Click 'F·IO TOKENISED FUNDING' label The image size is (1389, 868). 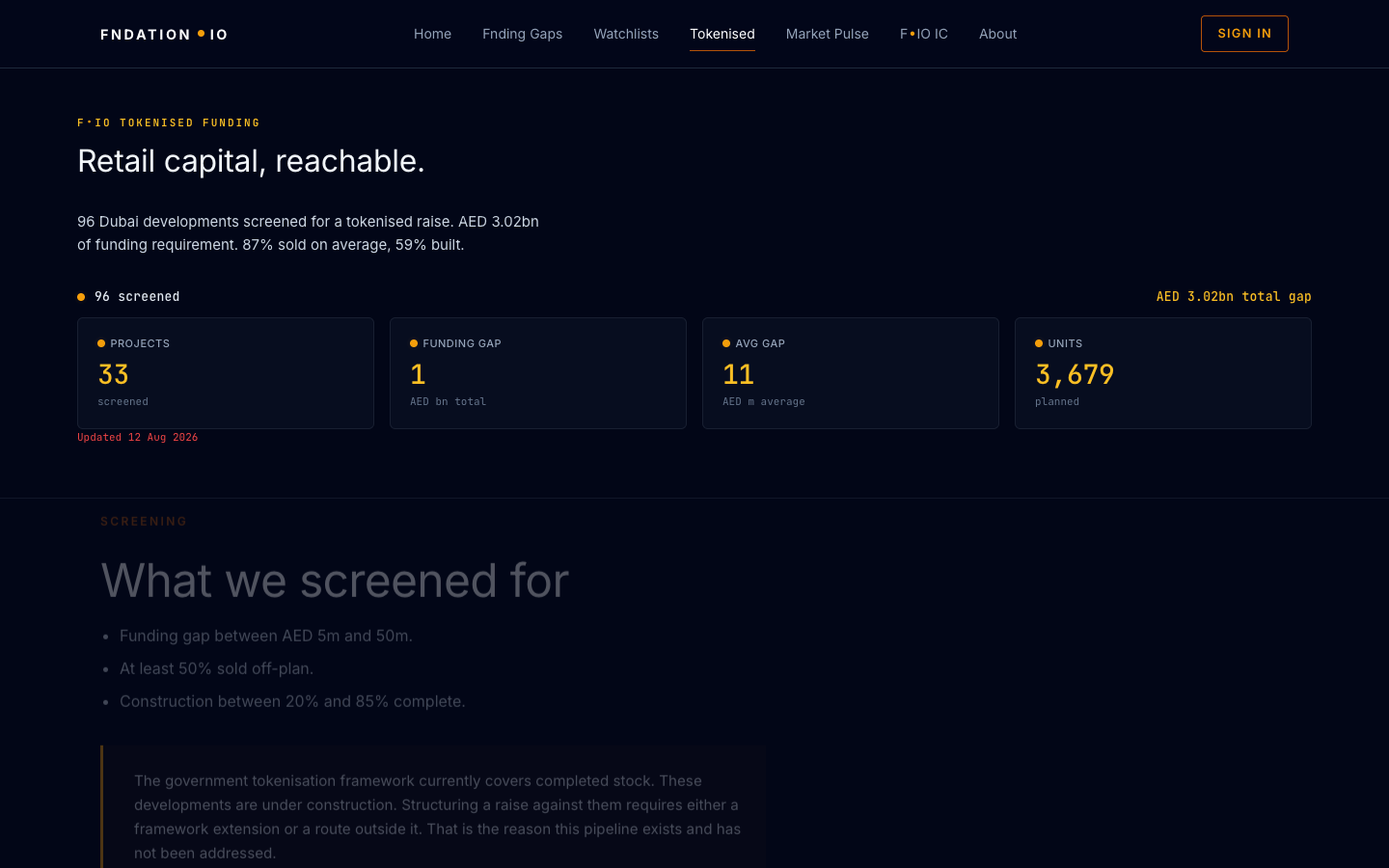[169, 122]
